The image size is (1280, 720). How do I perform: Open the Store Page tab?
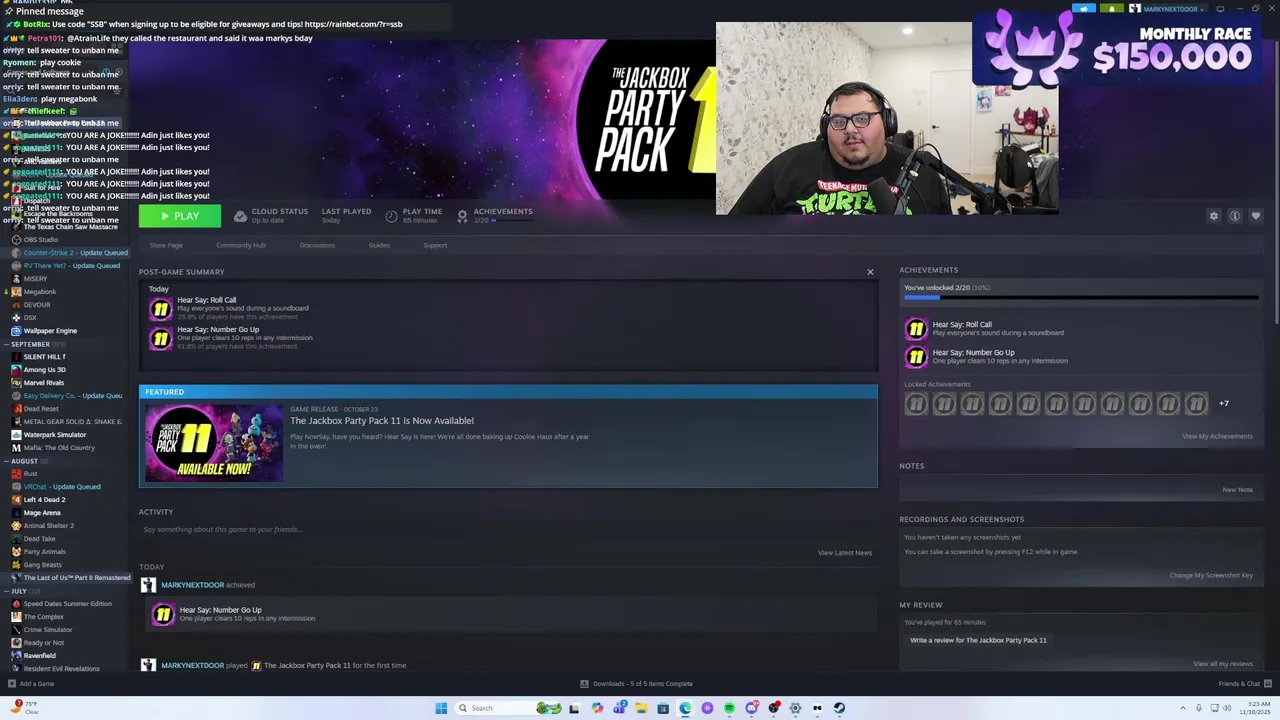166,245
